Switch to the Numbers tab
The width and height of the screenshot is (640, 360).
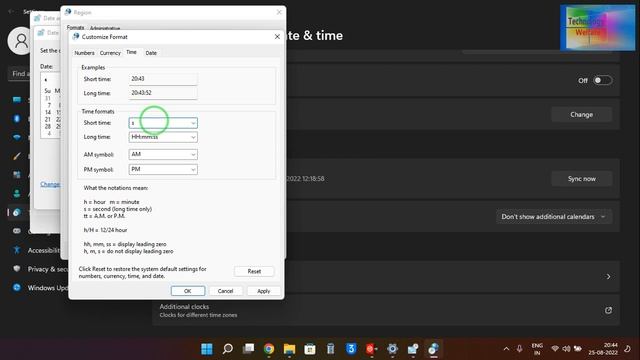click(x=84, y=53)
